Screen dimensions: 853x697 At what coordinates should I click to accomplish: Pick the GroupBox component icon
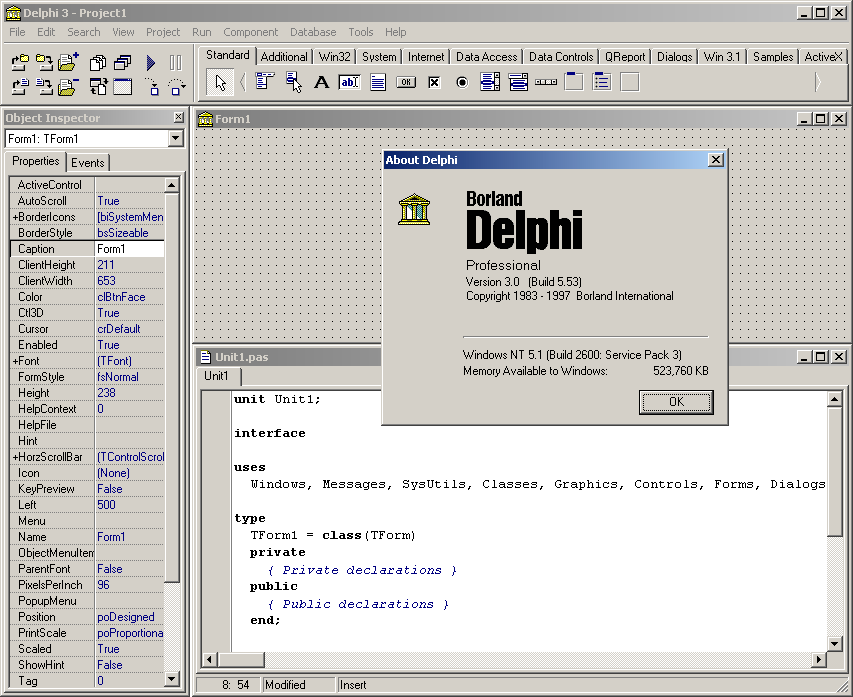click(574, 82)
